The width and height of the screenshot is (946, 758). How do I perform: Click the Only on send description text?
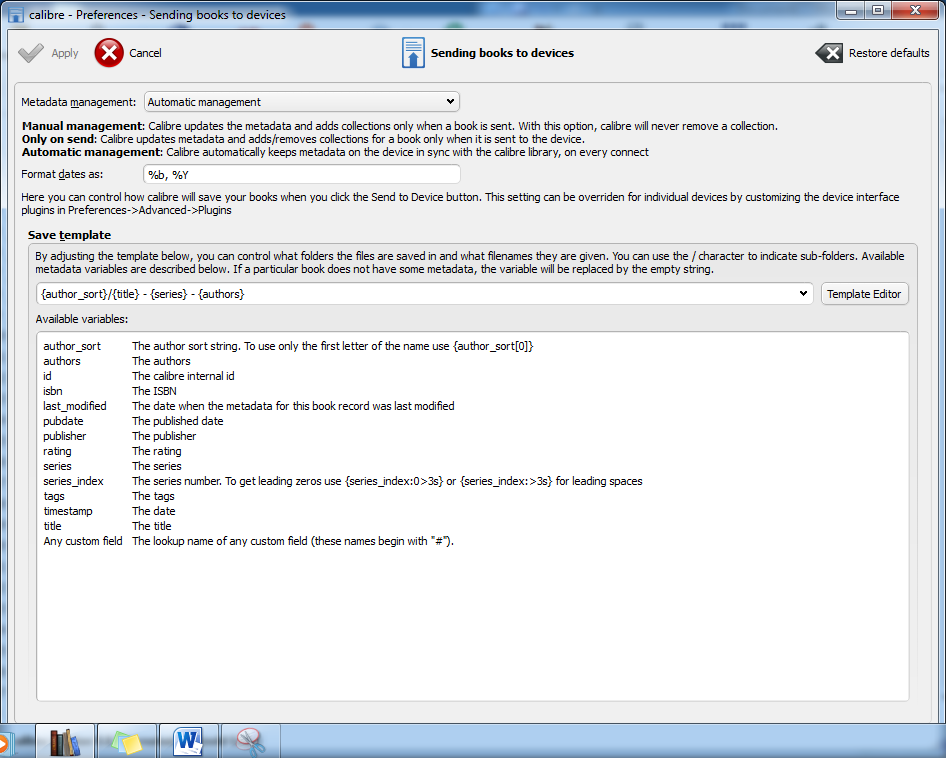(x=303, y=139)
